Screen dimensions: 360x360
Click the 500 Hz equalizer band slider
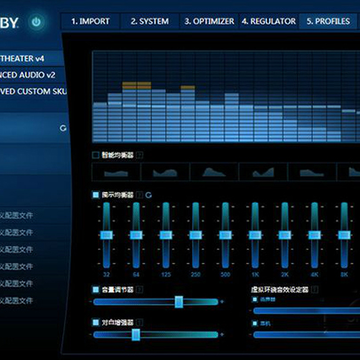click(x=225, y=235)
